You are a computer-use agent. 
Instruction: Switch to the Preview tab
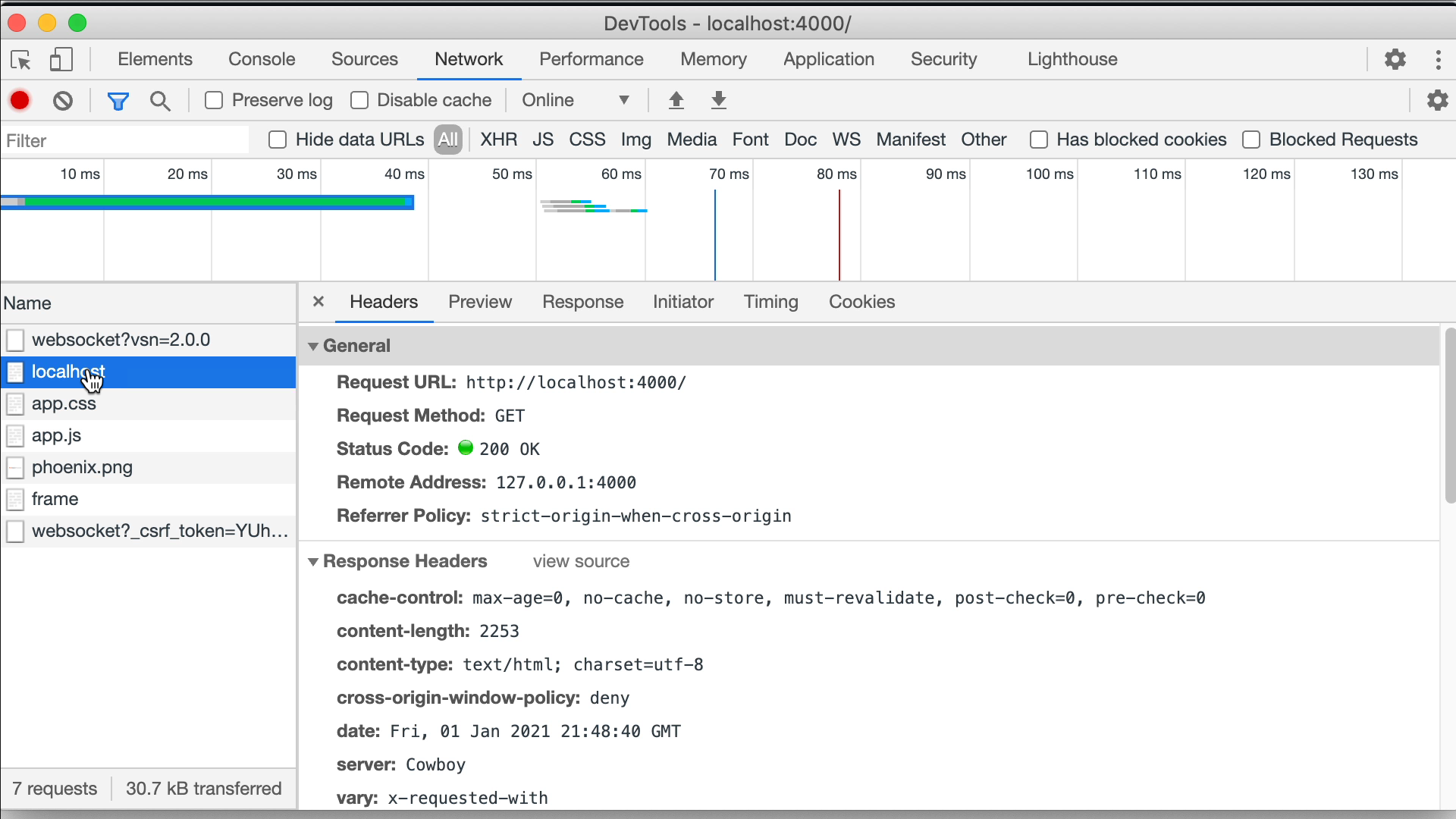point(479,302)
